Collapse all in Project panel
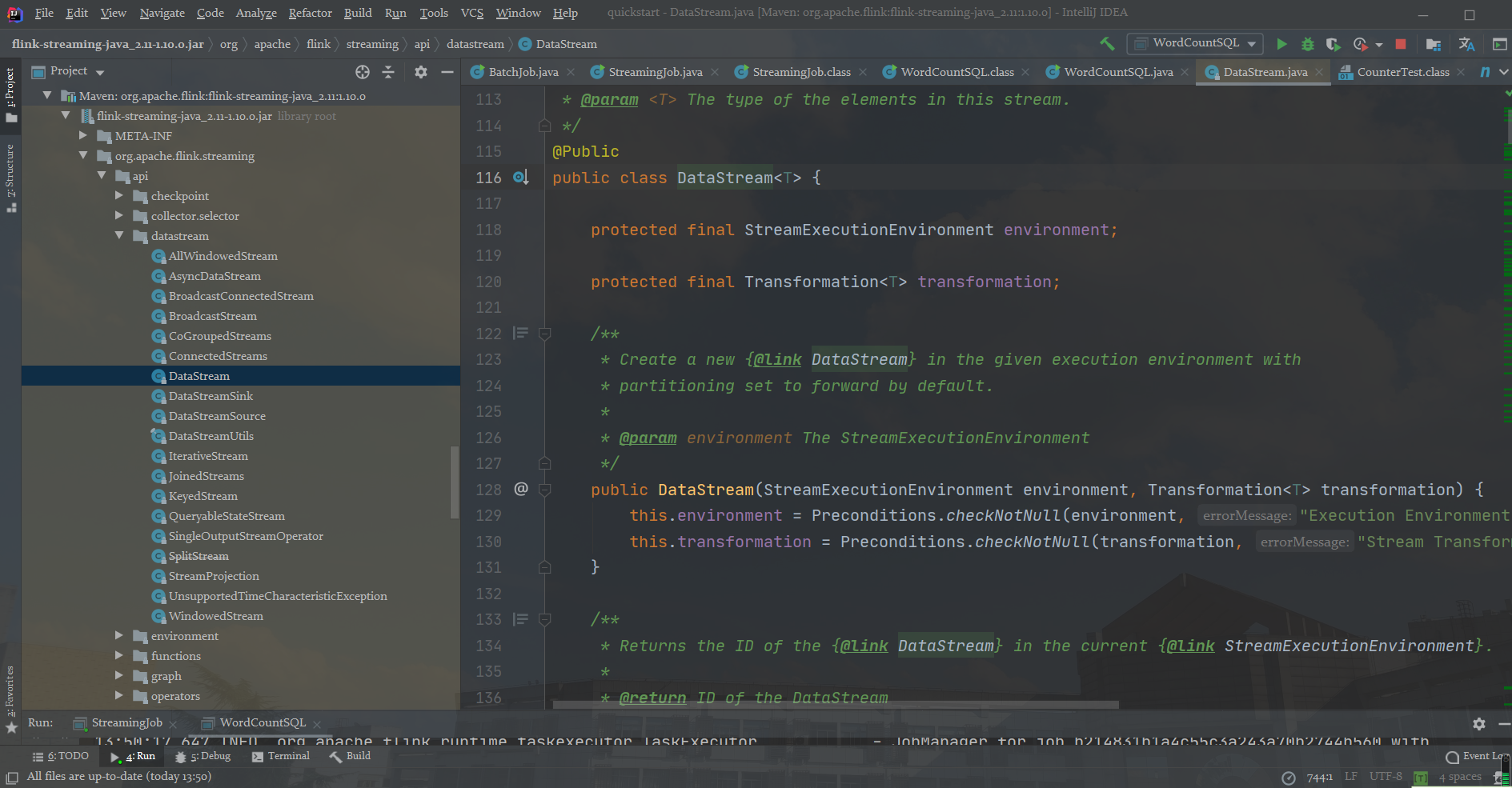Screen dimensions: 1512x788 [388, 72]
